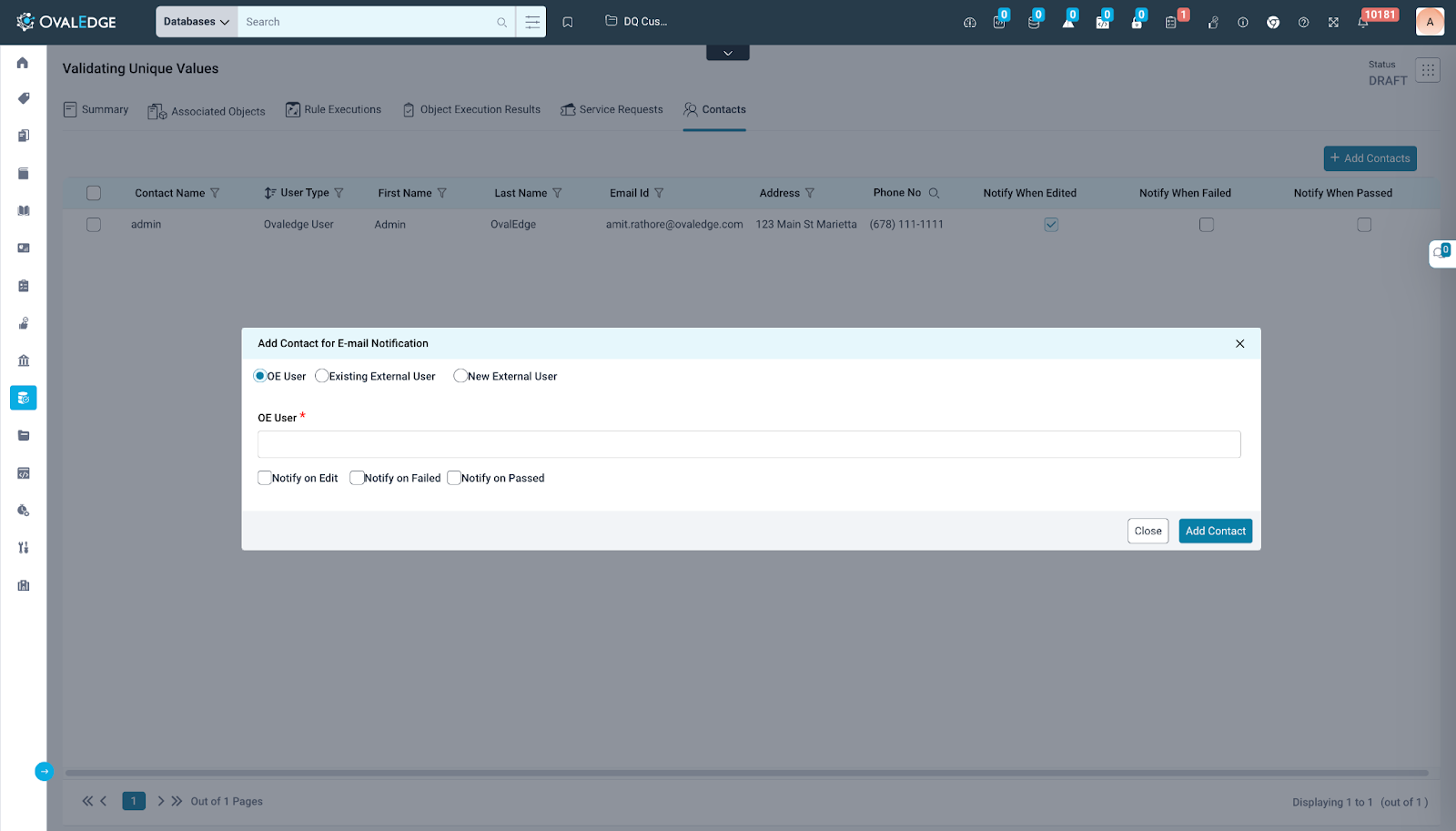The image size is (1456, 831).
Task: Enable the Notify on Passed checkbox
Action: pyautogui.click(x=454, y=478)
